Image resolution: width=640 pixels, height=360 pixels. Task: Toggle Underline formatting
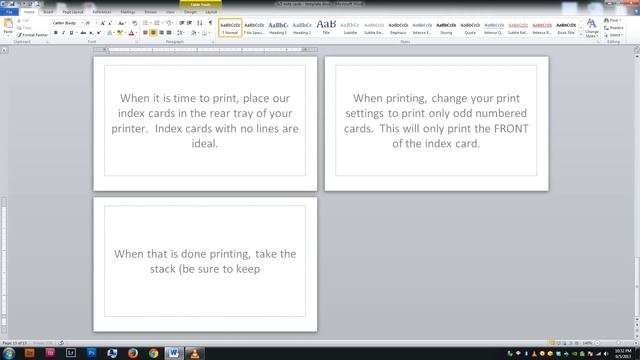click(x=71, y=33)
